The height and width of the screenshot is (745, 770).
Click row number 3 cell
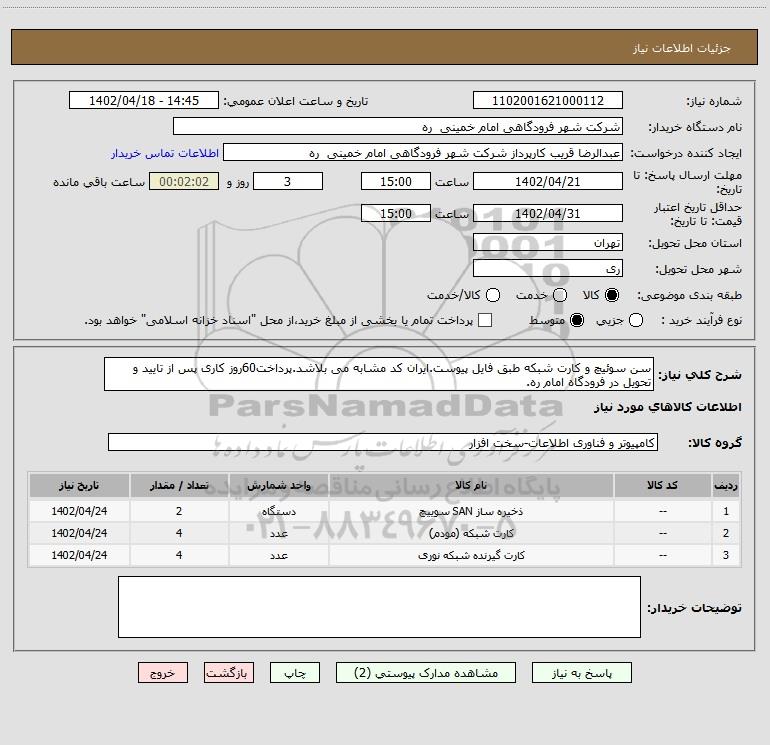click(x=725, y=555)
